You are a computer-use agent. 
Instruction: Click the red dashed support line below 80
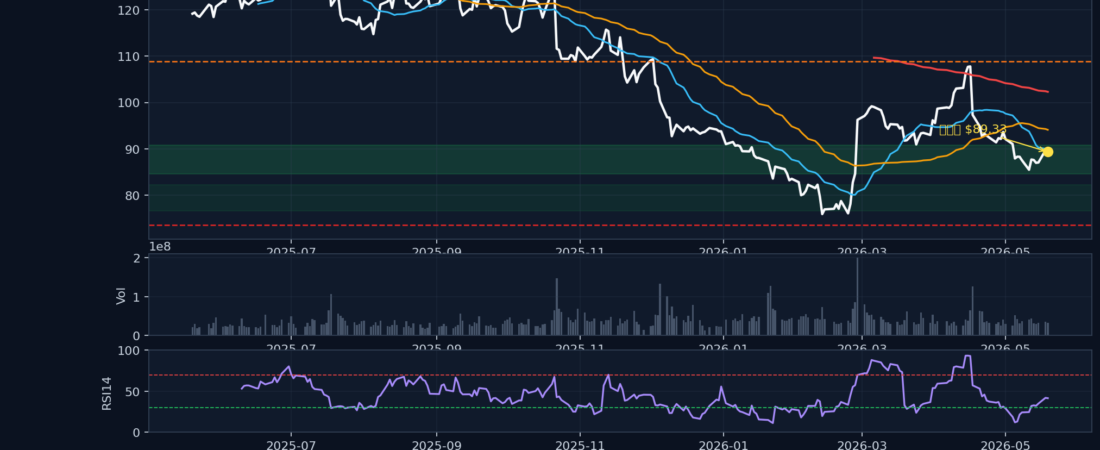619,225
